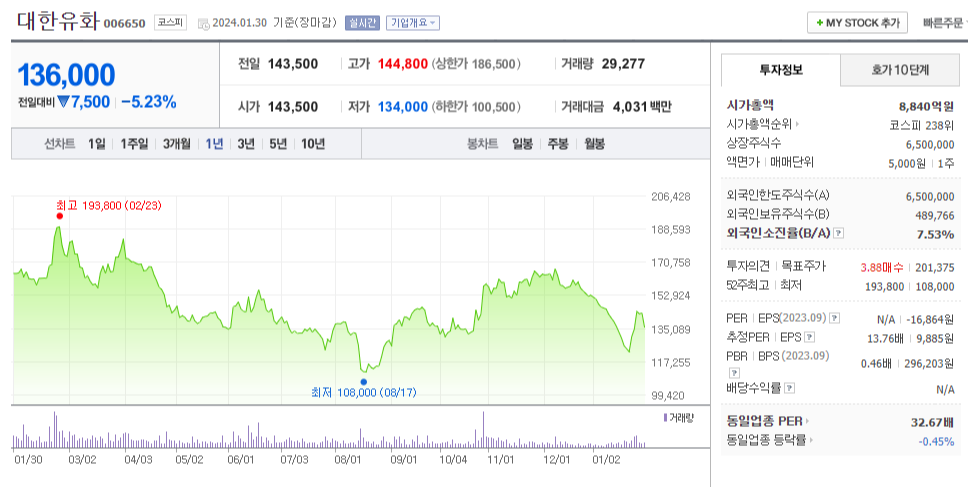The width and height of the screenshot is (968, 487).
Task: Click help icon next to 추정PER EPS
Action: [x=810, y=338]
